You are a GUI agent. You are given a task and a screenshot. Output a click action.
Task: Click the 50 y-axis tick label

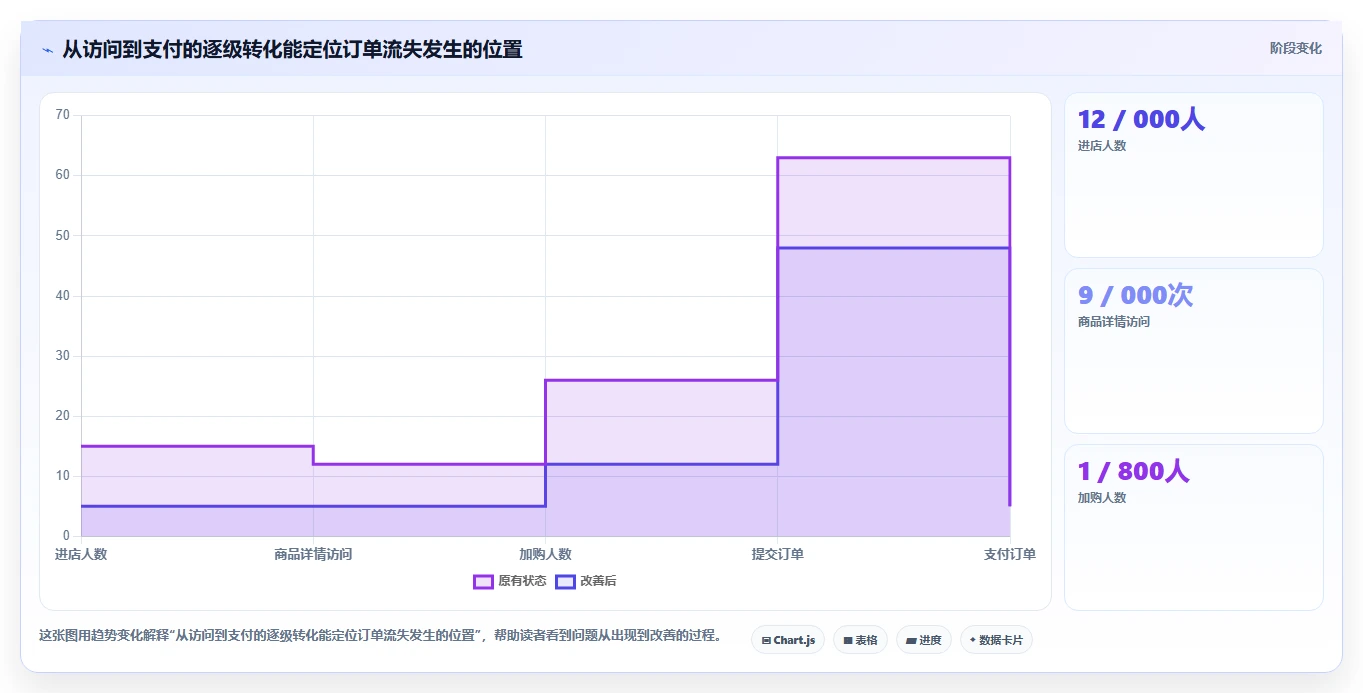tap(62, 235)
